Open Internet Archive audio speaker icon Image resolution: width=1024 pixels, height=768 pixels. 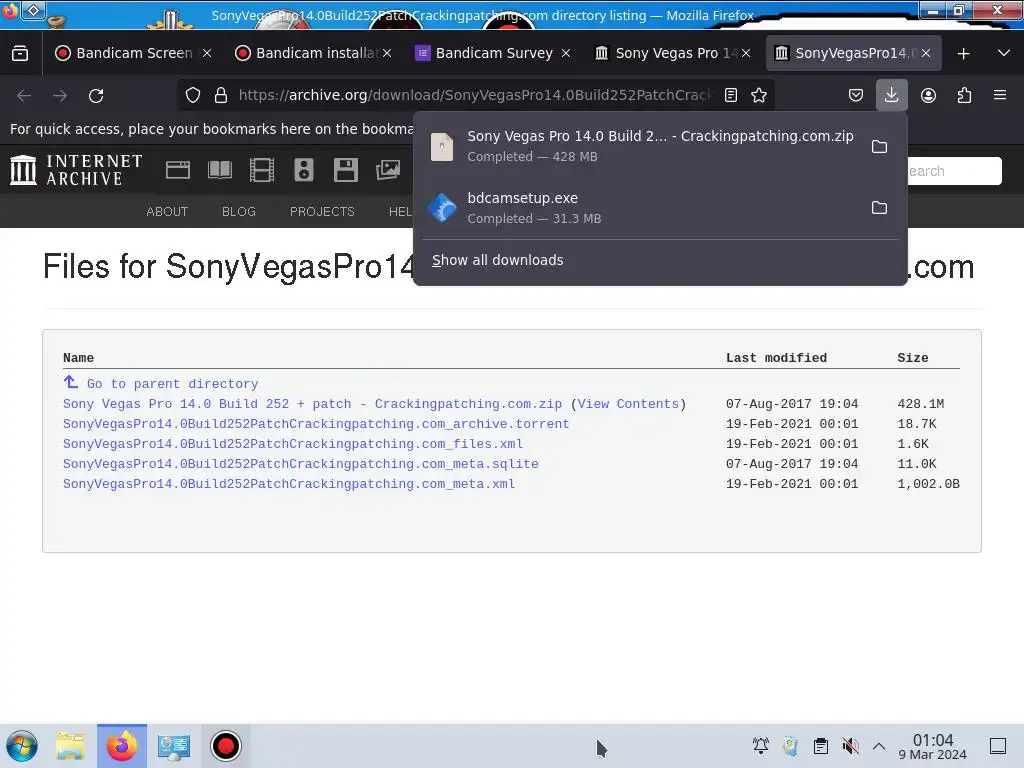(x=304, y=170)
